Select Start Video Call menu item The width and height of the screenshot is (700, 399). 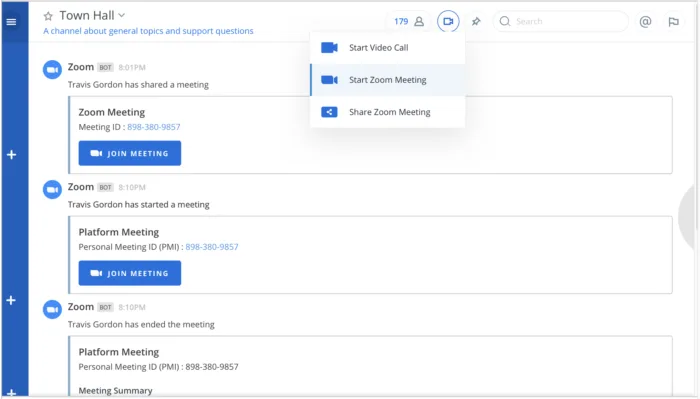pyautogui.click(x=388, y=48)
